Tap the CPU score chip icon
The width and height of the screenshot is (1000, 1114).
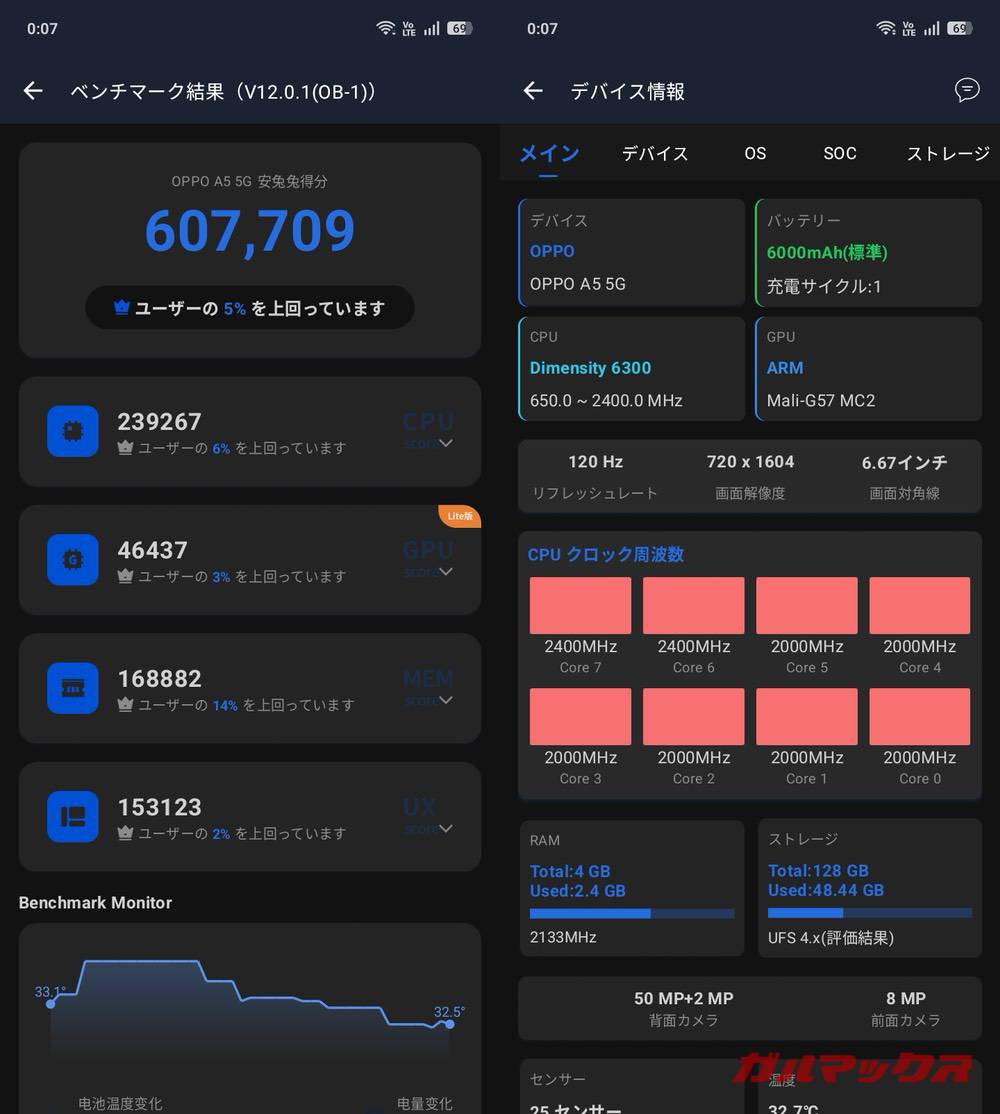pyautogui.click(x=72, y=431)
